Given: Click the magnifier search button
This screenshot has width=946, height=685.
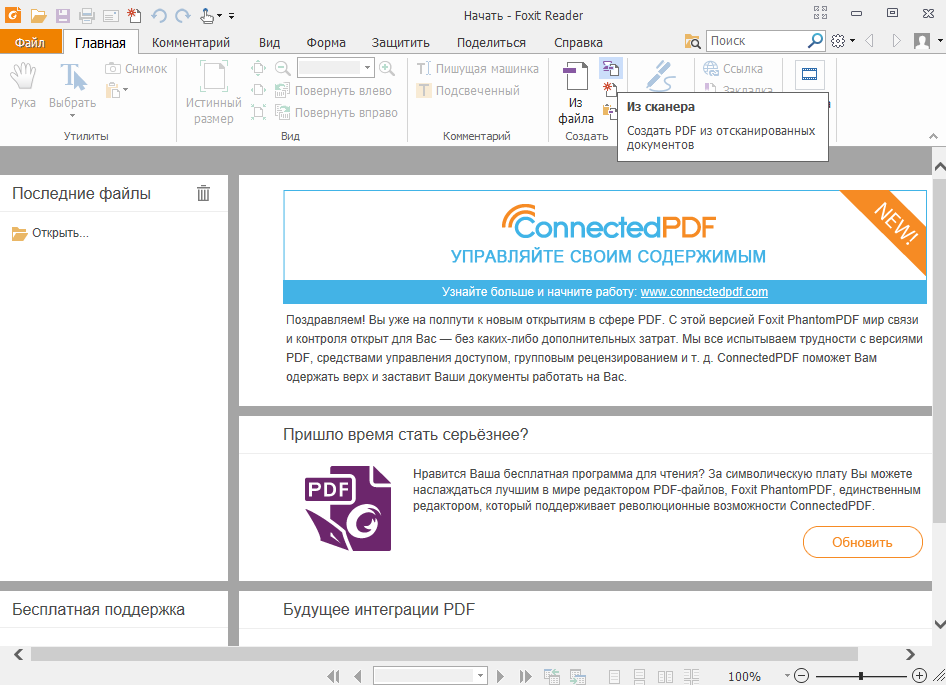Looking at the screenshot, I should pyautogui.click(x=815, y=41).
